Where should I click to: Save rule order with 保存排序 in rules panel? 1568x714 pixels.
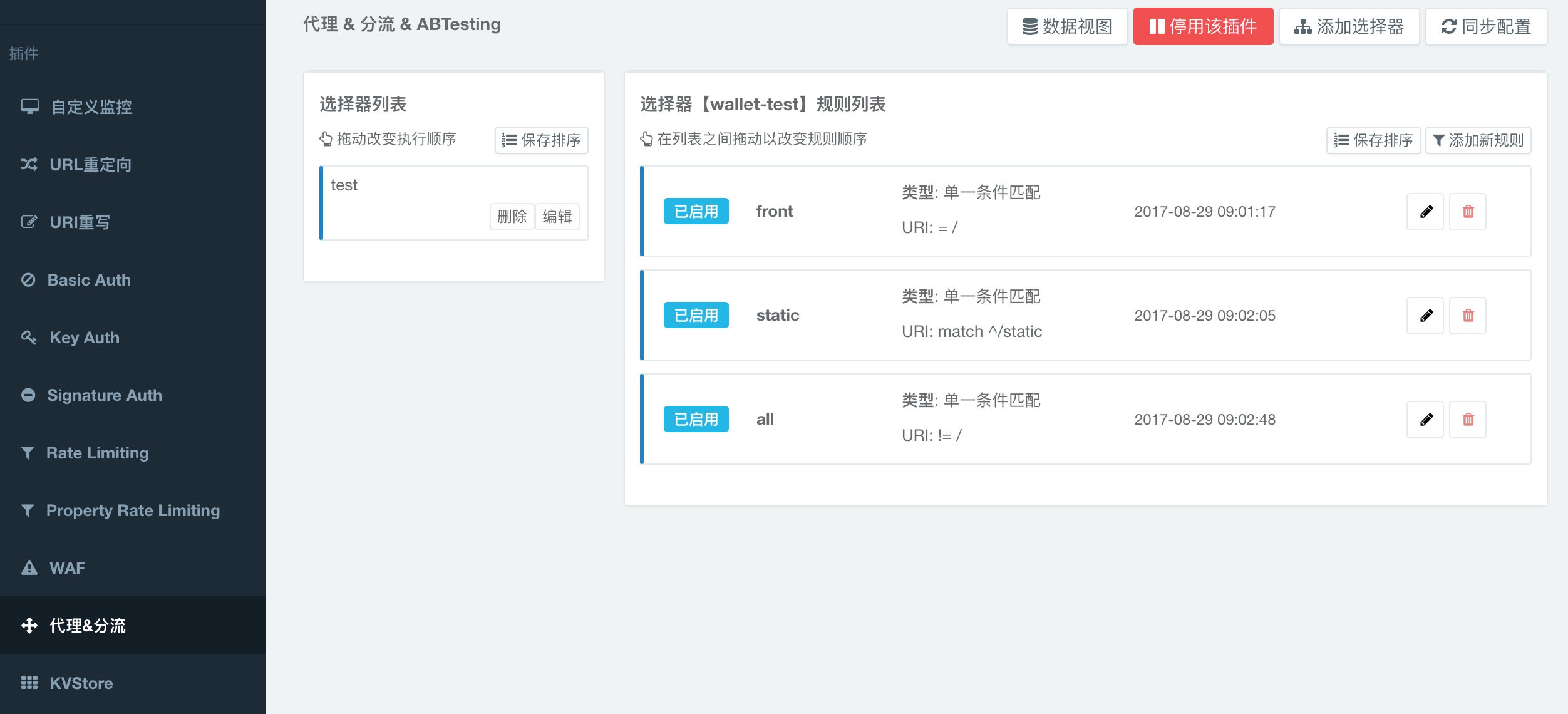point(1373,140)
